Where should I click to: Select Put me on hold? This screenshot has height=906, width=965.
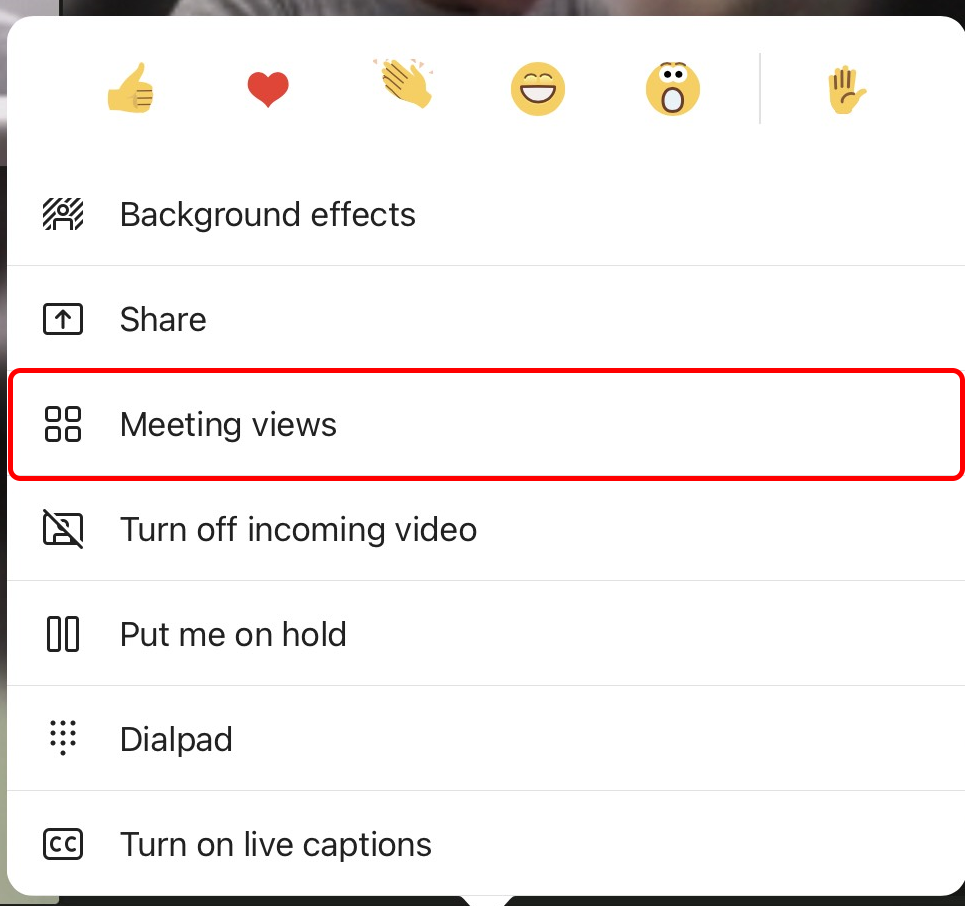[233, 634]
